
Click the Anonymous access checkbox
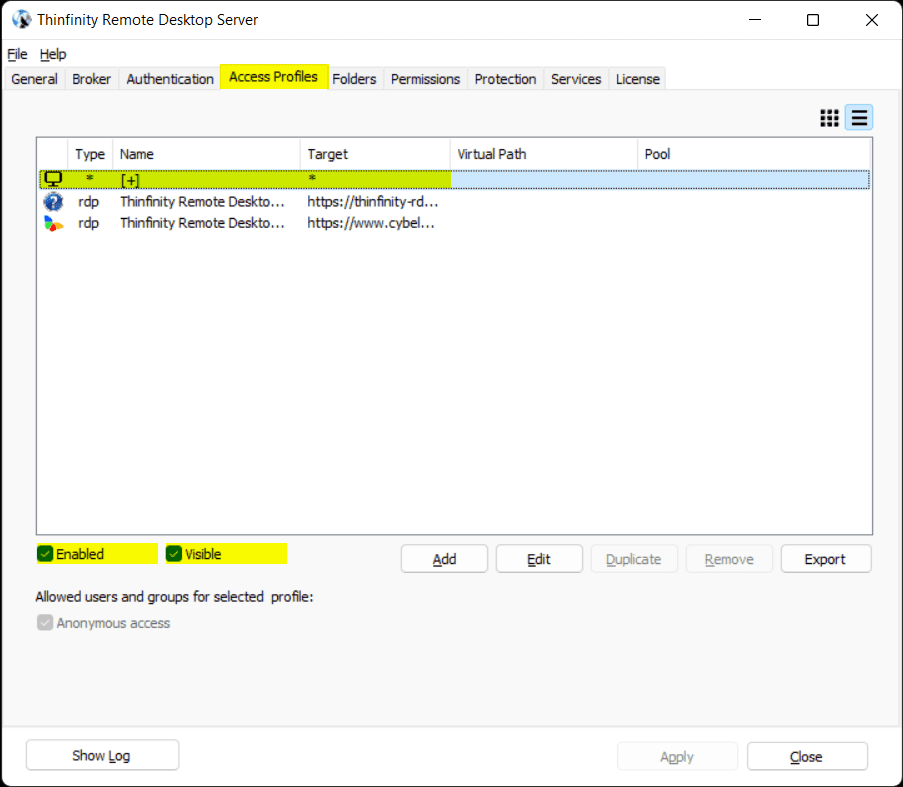pyautogui.click(x=45, y=622)
